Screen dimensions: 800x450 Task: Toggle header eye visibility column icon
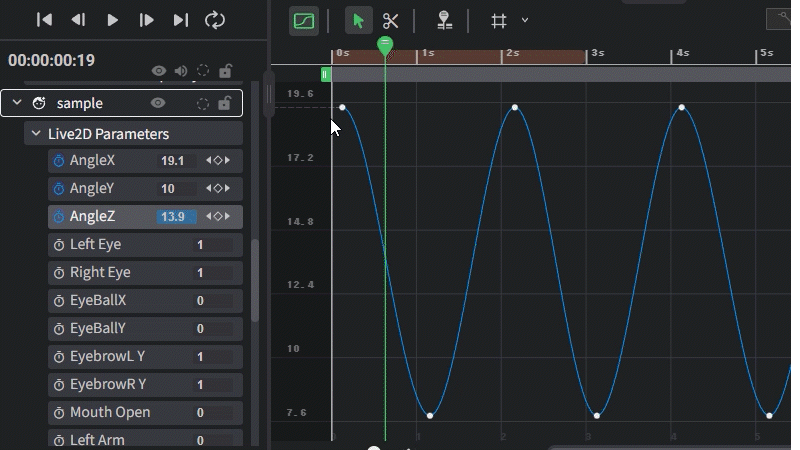159,70
